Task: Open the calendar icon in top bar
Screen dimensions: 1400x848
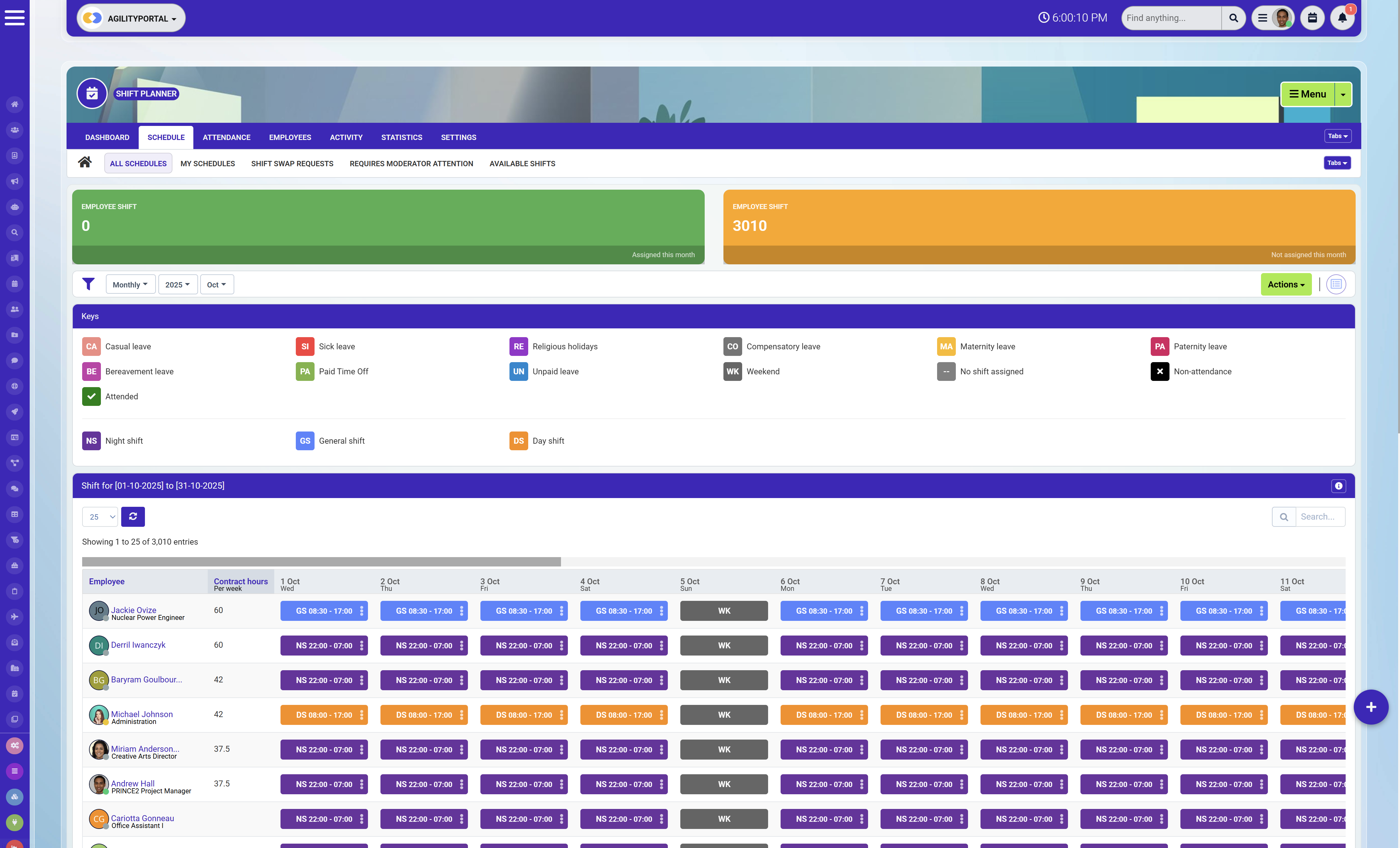Action: 1312,17
